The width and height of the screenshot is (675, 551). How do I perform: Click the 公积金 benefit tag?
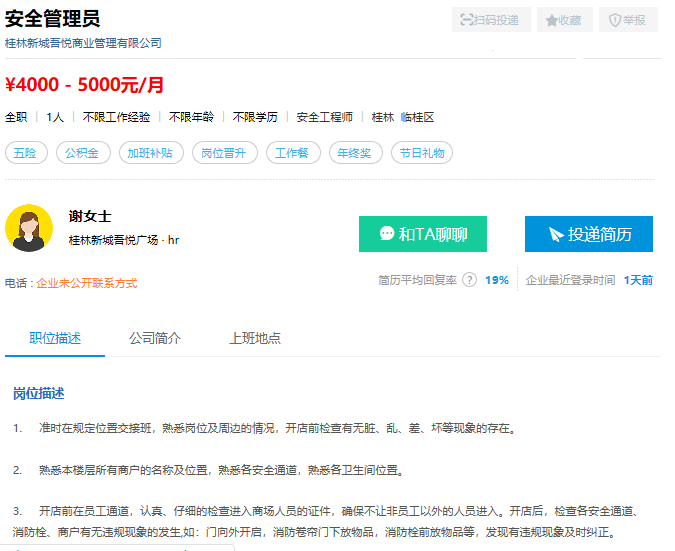tap(83, 153)
